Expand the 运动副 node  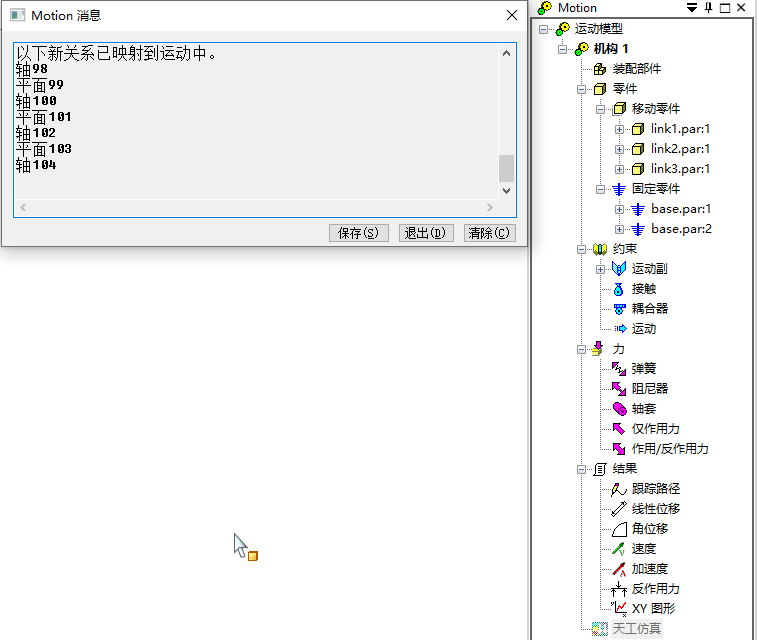coord(600,269)
